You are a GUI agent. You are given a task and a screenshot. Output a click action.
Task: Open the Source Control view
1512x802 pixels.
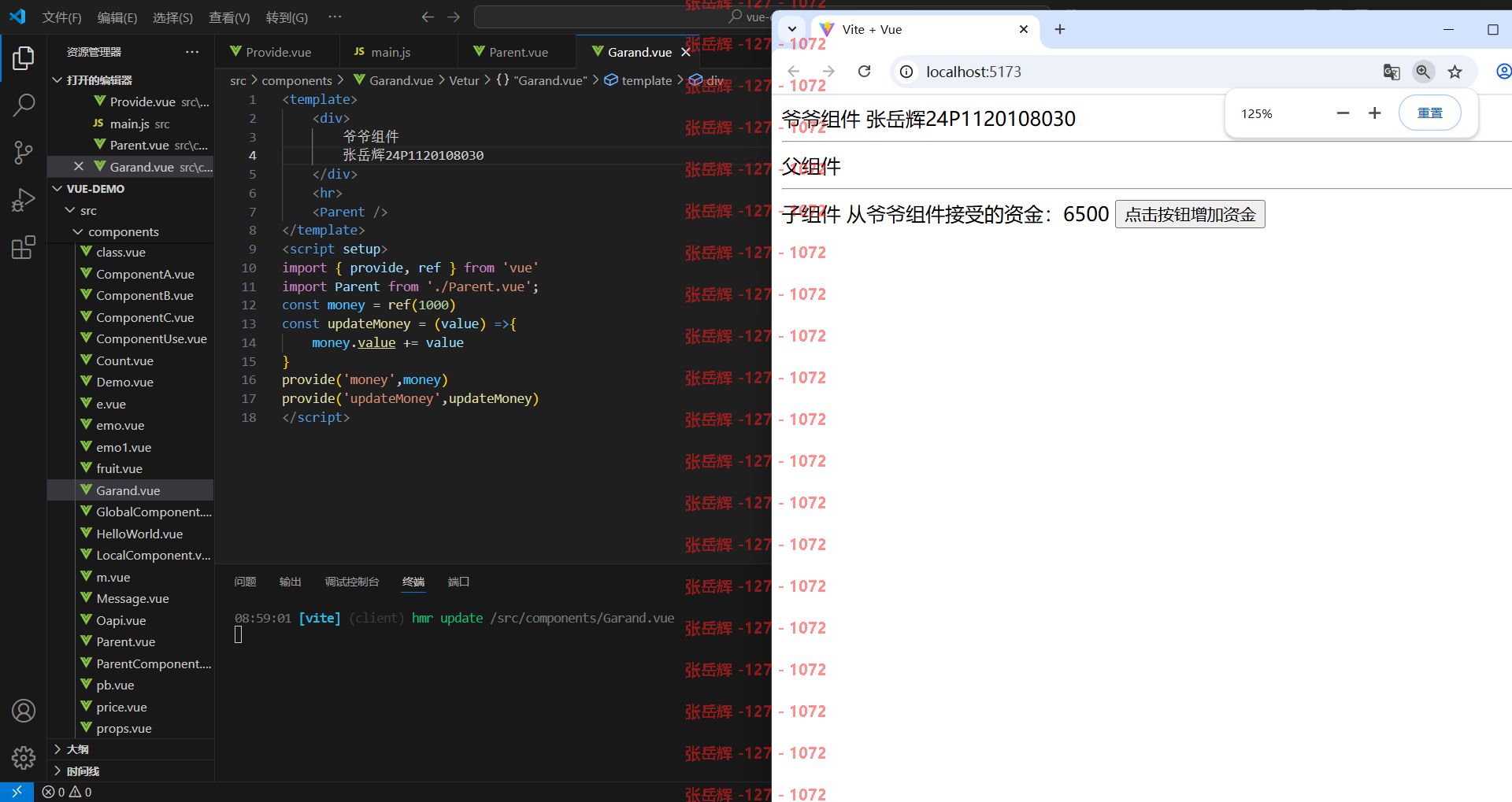pyautogui.click(x=24, y=153)
